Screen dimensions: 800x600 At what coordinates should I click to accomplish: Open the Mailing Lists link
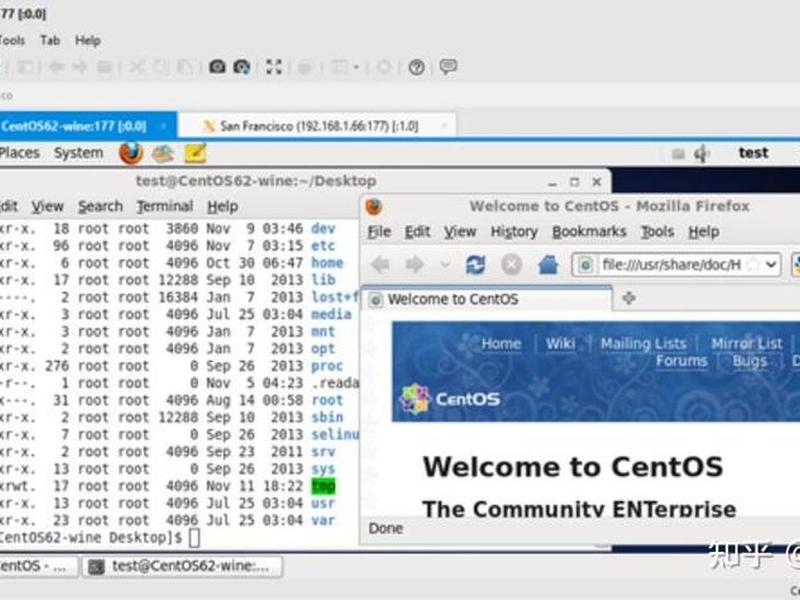pyautogui.click(x=643, y=344)
